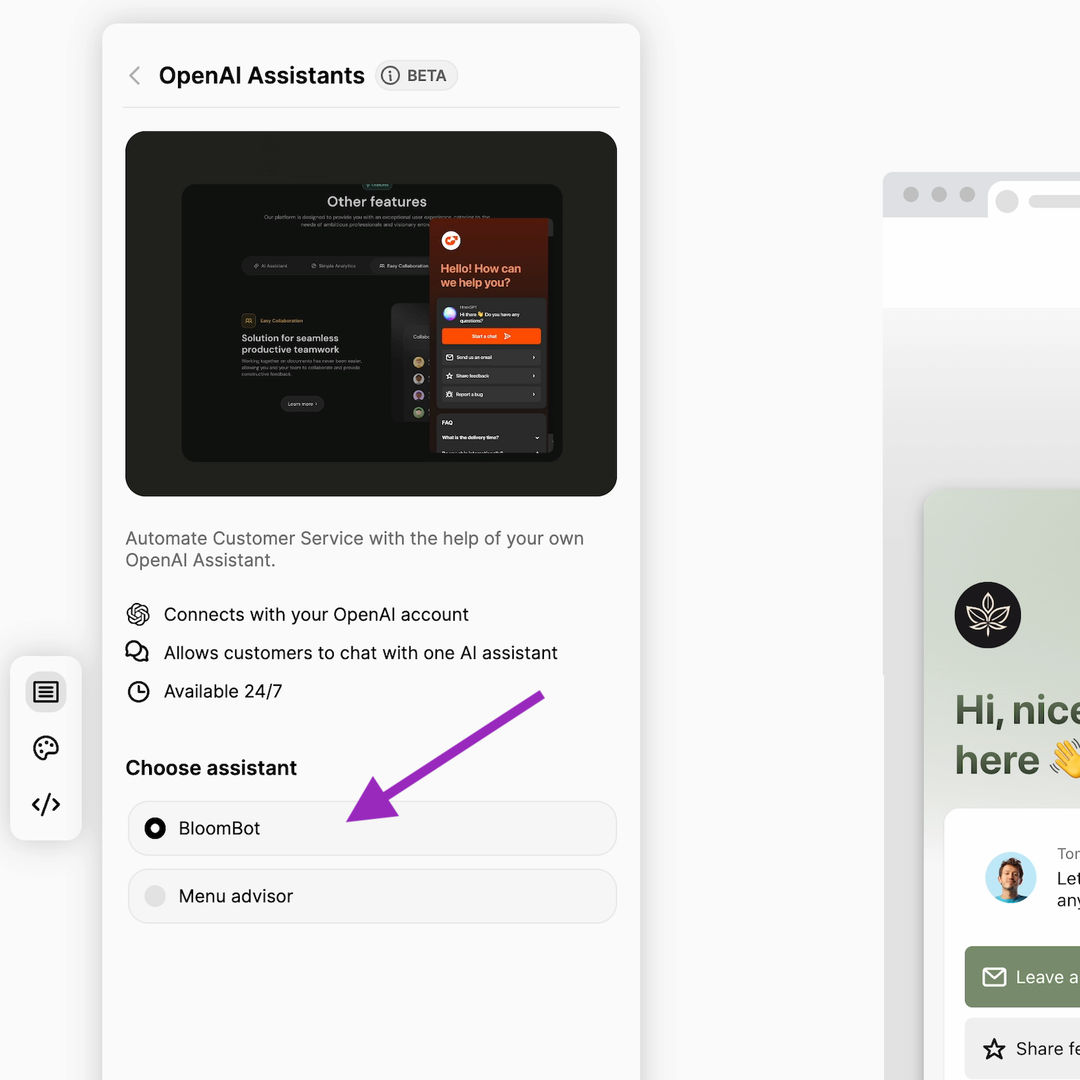Viewport: 1080px width, 1080px height.
Task: Click the leaf logo in the chat widget preview
Action: [x=987, y=615]
